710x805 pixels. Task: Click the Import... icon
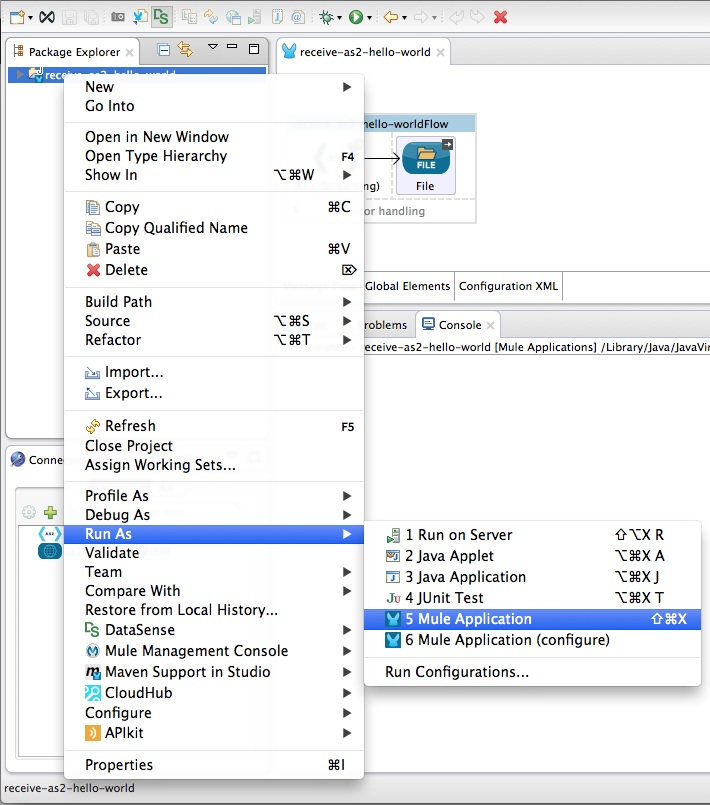(92, 373)
